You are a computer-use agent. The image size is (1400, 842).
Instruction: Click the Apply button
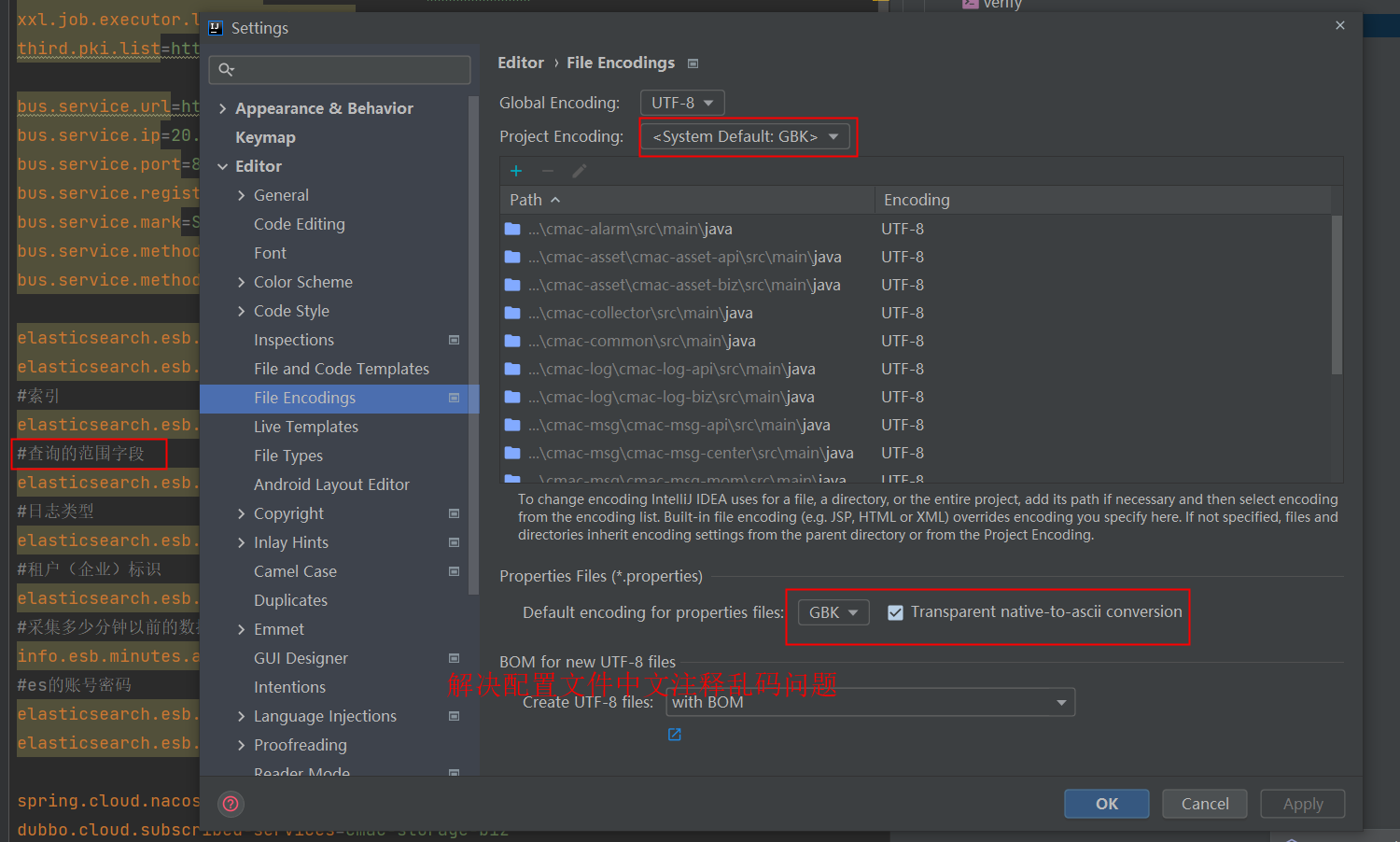1303,804
